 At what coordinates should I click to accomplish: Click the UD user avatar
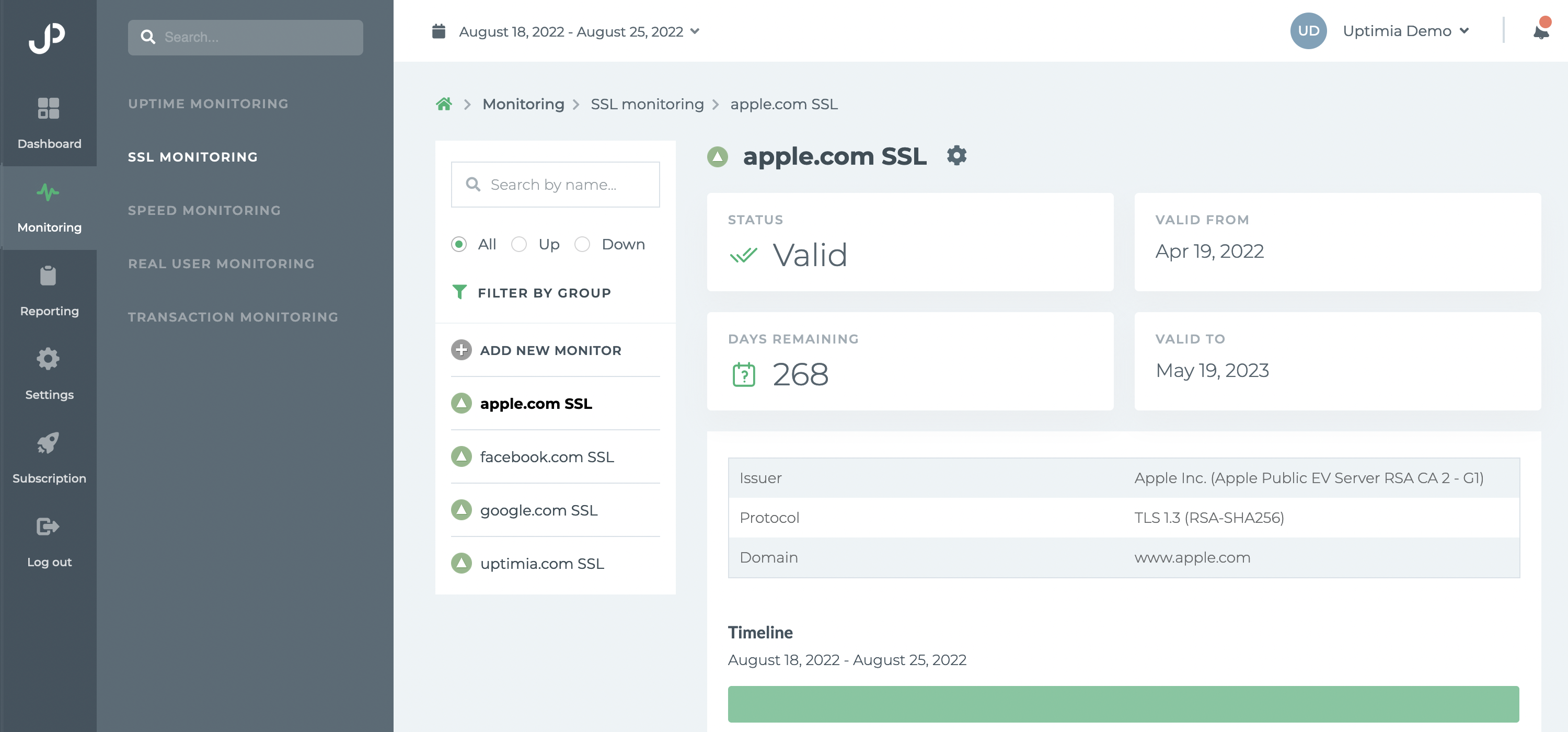tap(1308, 30)
